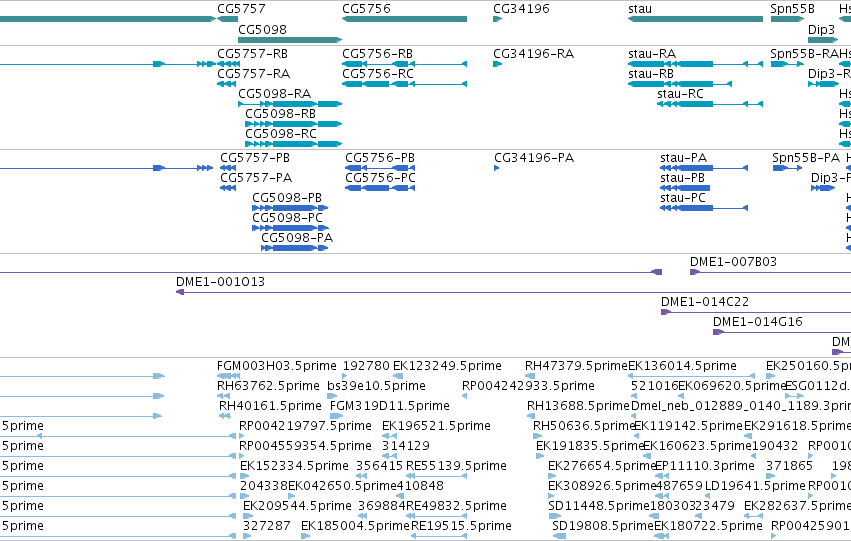
Task: Click the EK308926.5prime EST label
Action: [602, 487]
